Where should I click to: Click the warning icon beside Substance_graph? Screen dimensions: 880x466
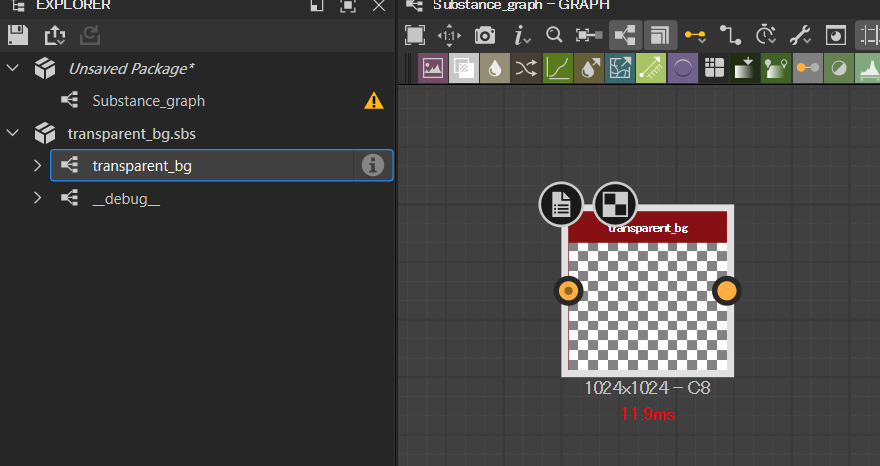point(373,101)
